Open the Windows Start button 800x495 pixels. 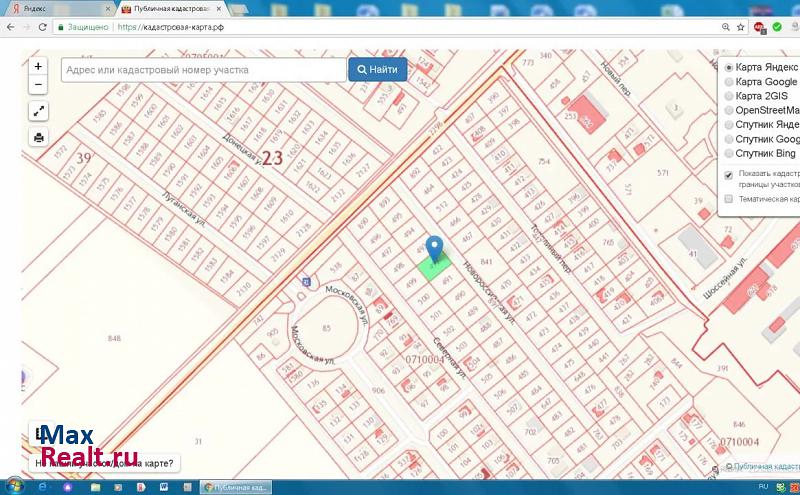[14, 486]
